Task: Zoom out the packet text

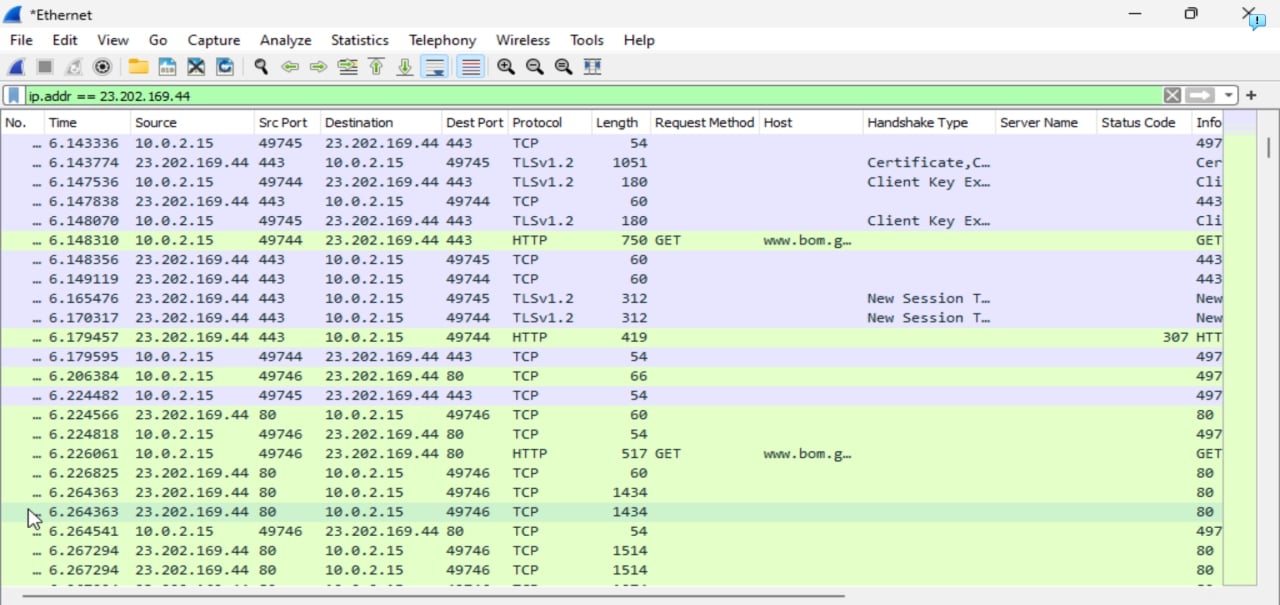Action: click(535, 67)
